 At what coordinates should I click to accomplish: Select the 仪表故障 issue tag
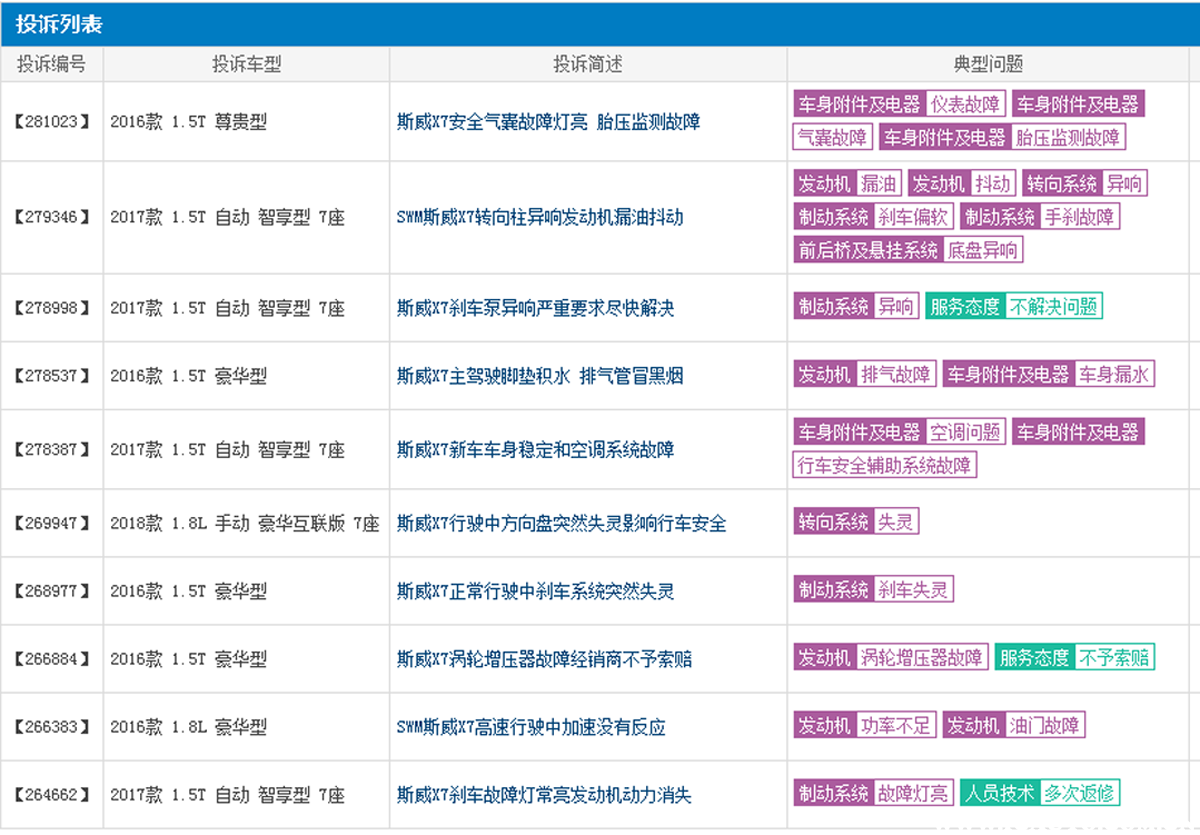click(965, 104)
